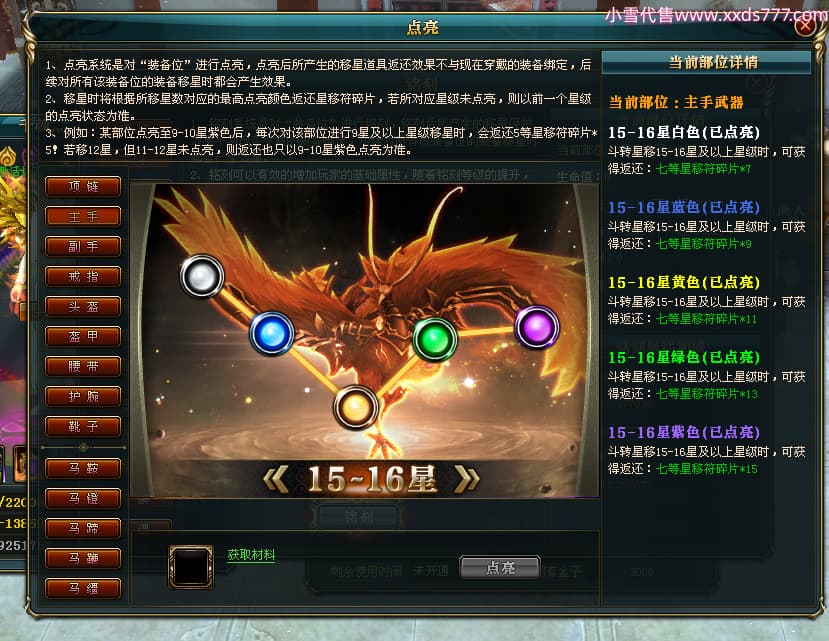Click the empty material slot box

coord(191,566)
